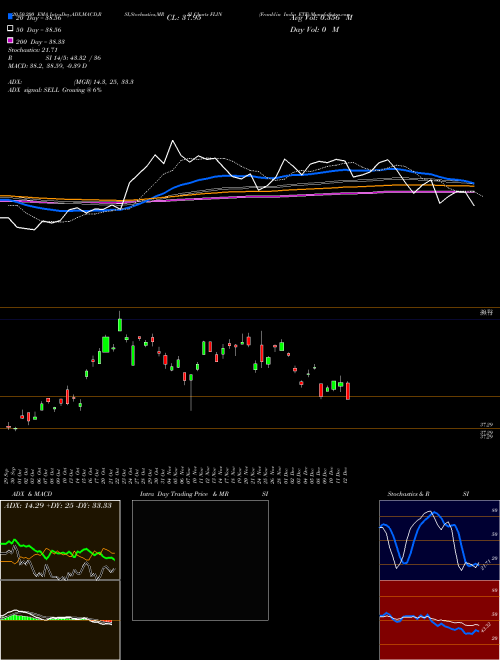Viewport: 500px width, 660px height.
Task: Click the 'Day Vol: 0 M' label
Action: point(314,29)
